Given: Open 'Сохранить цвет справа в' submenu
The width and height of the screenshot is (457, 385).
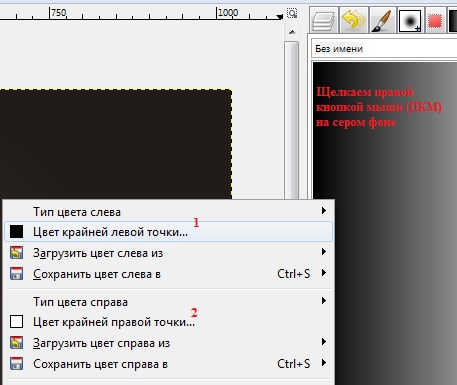Looking at the screenshot, I should (168, 364).
